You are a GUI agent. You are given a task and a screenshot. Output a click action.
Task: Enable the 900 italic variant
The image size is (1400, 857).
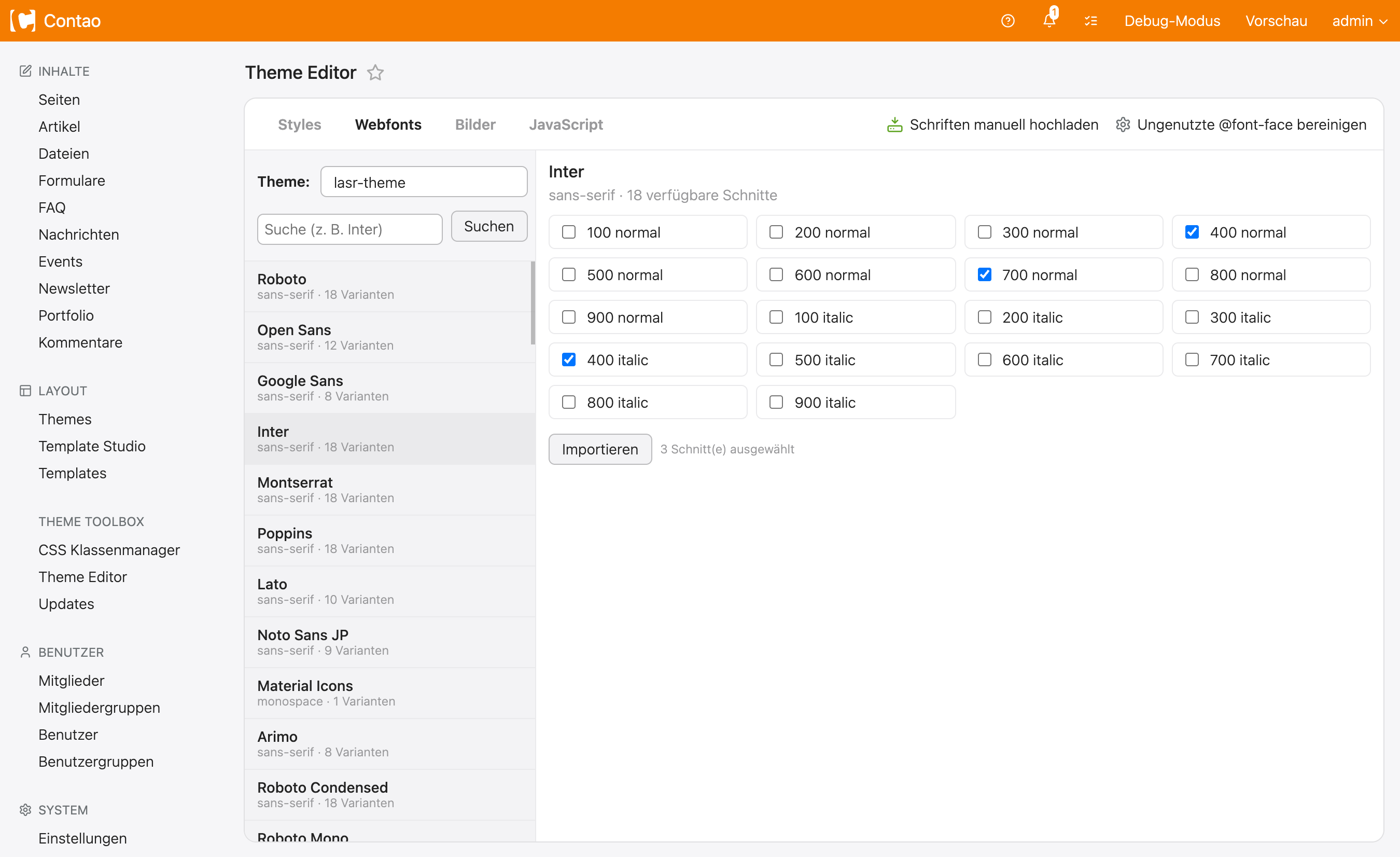tap(776, 403)
